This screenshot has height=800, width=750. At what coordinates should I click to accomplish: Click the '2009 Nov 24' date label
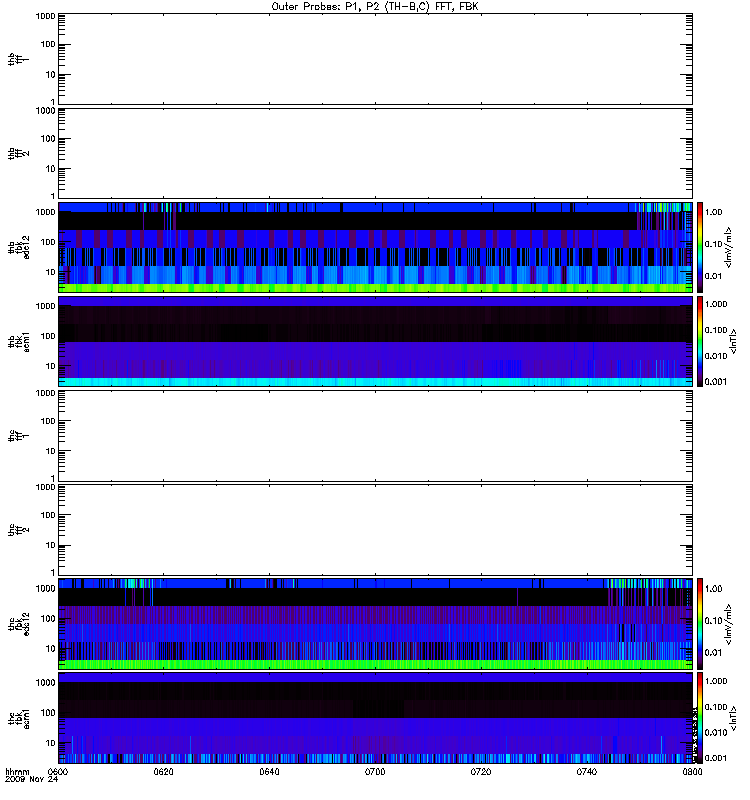click(x=32, y=779)
